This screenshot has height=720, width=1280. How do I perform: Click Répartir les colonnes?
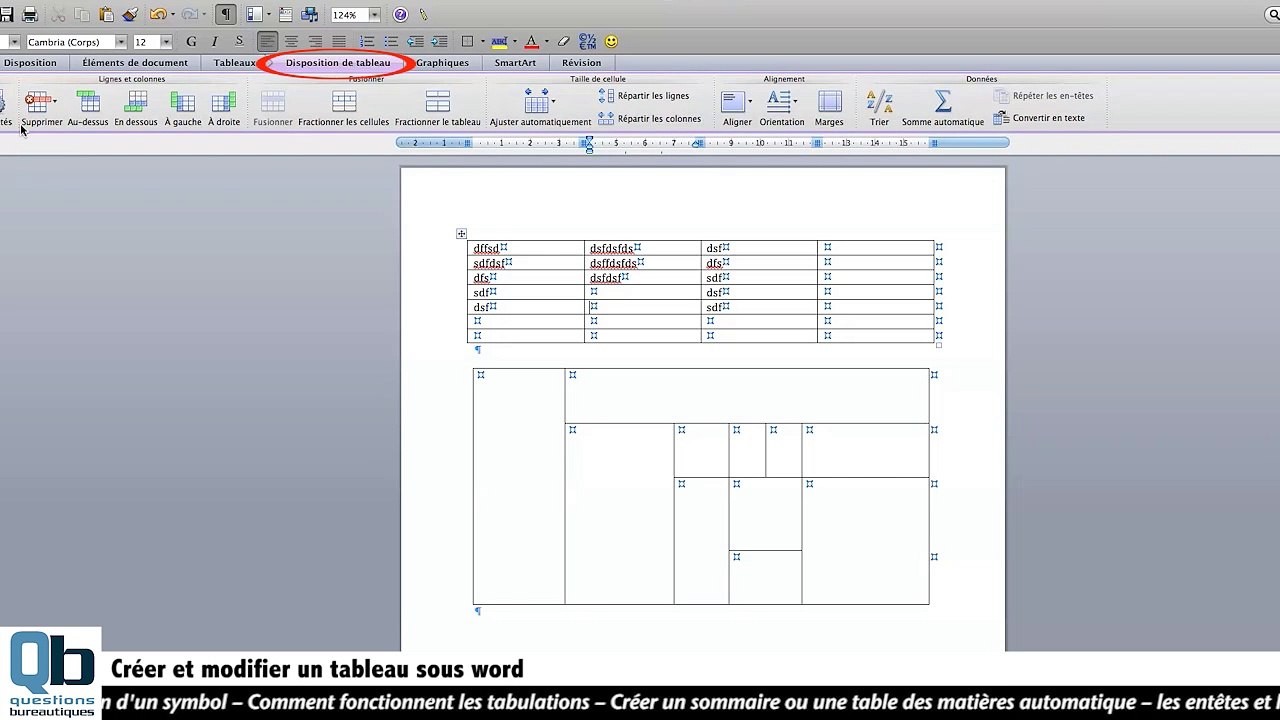[x=649, y=119]
